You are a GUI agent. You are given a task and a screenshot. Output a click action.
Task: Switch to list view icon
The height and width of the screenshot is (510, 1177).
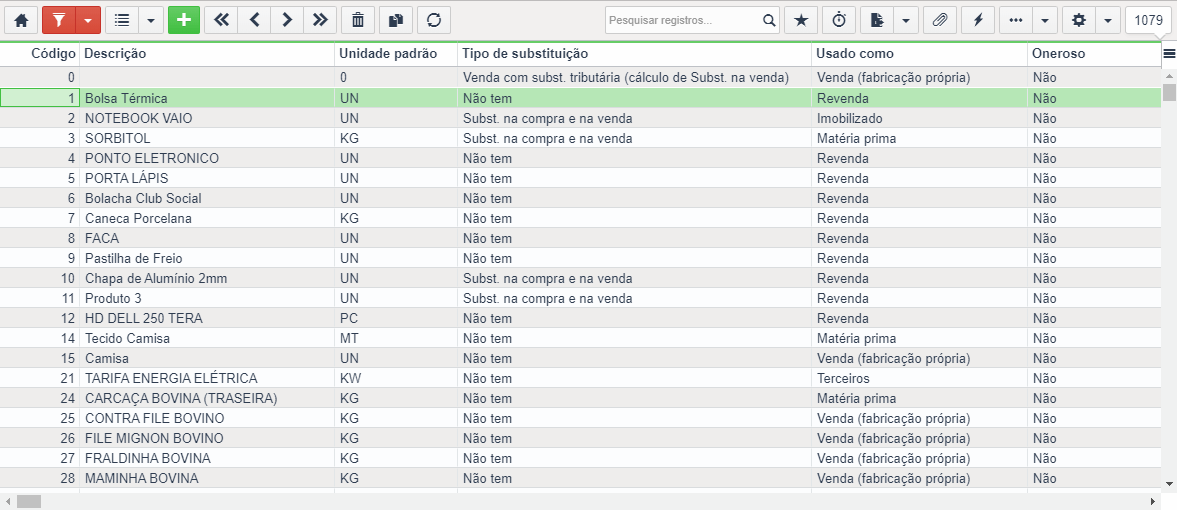(x=122, y=21)
